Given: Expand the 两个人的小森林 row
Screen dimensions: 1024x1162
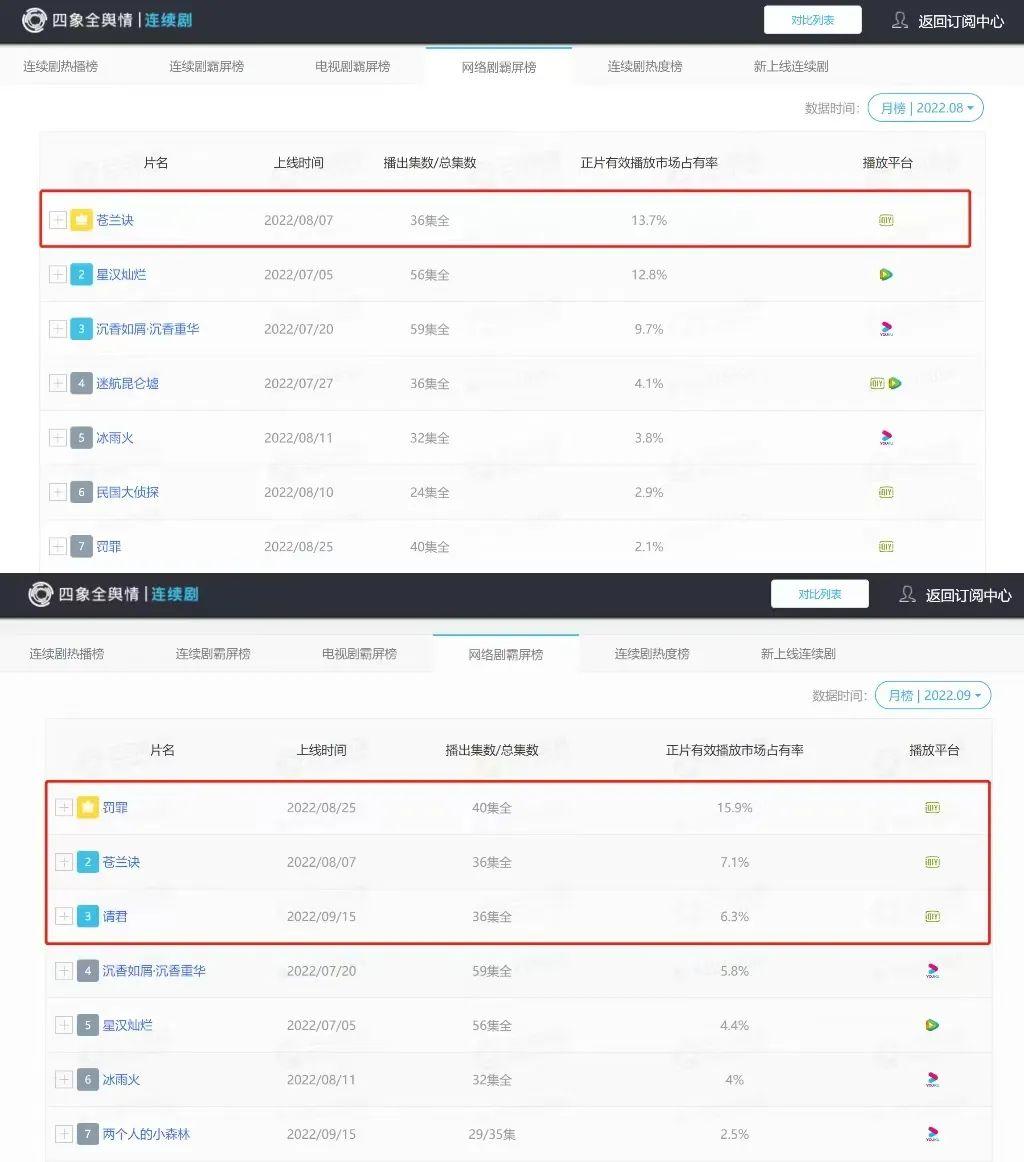Looking at the screenshot, I should click(x=64, y=1134).
